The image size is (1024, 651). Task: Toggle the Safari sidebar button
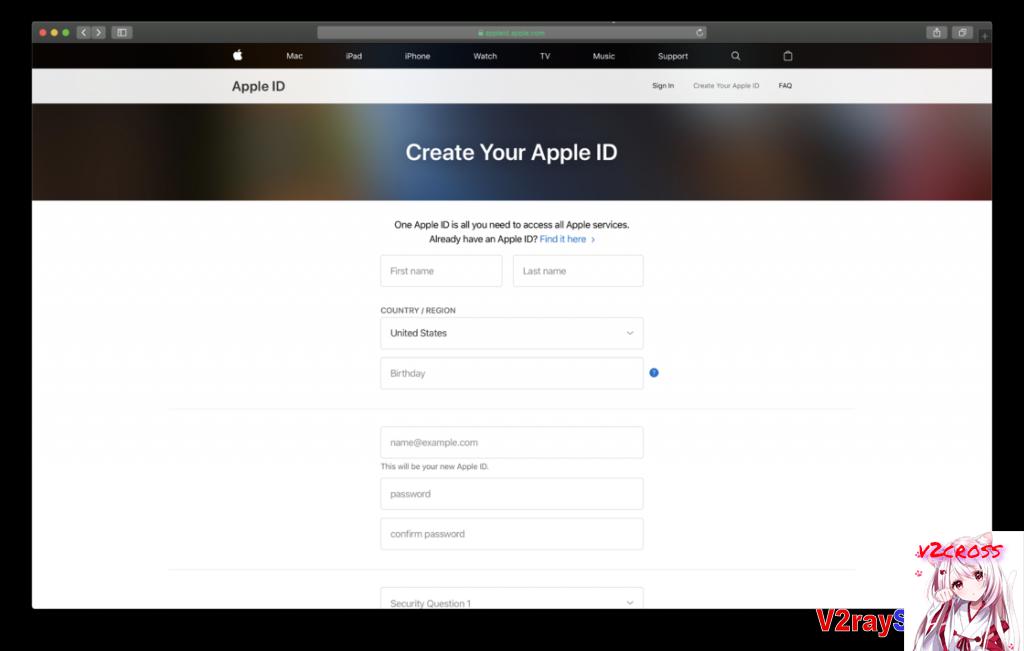click(122, 33)
